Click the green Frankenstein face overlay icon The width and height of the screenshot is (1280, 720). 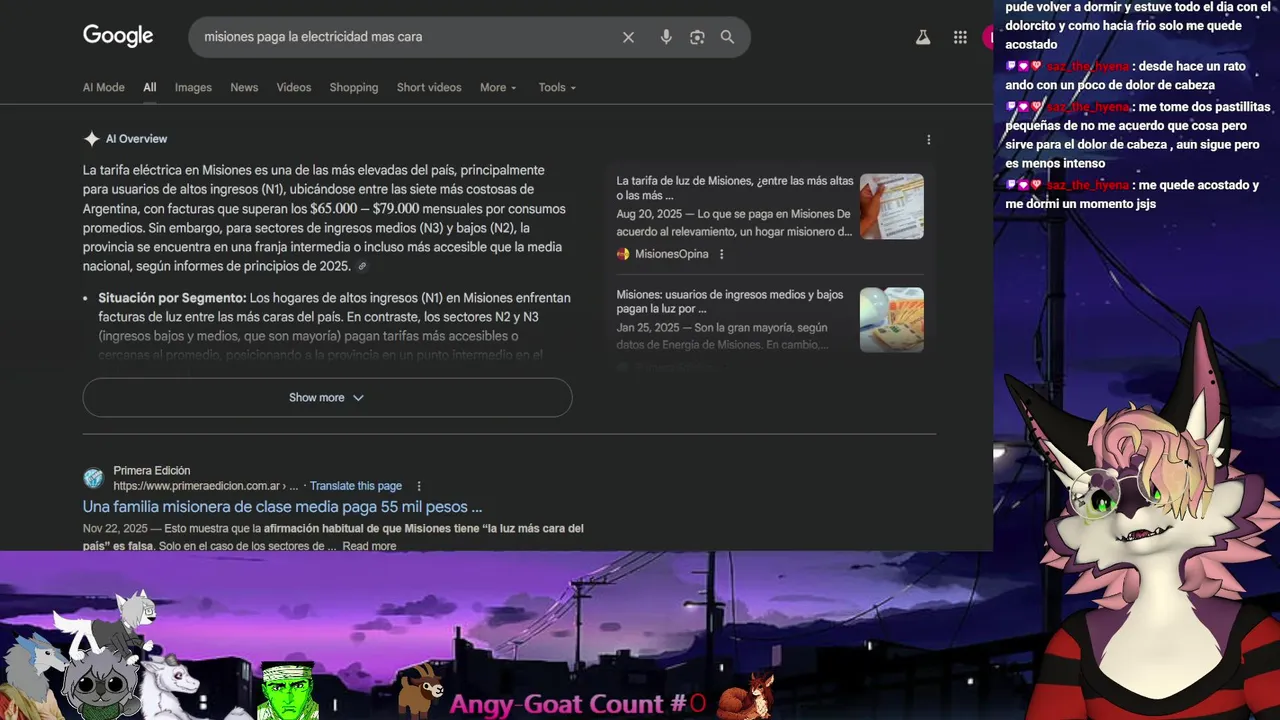tap(286, 692)
